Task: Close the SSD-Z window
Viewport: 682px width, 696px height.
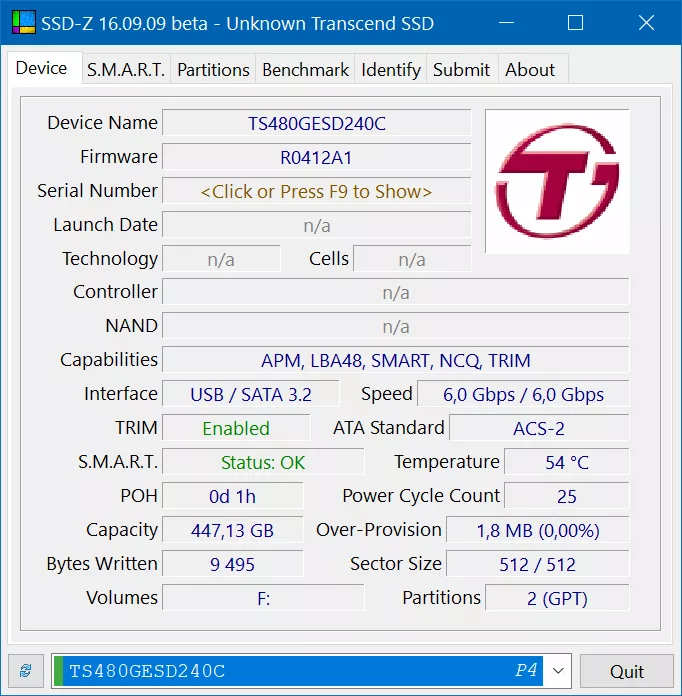Action: coord(646,23)
